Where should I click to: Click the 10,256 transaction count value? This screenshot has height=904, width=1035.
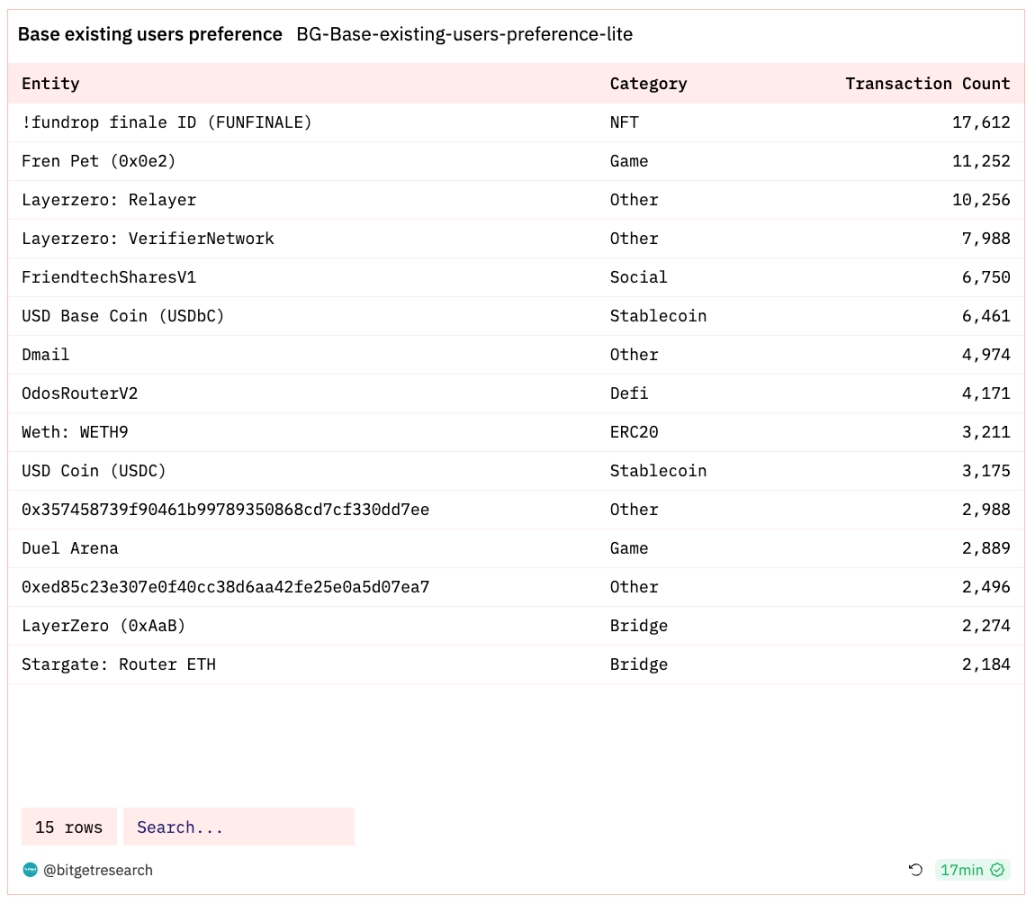[x=981, y=200]
